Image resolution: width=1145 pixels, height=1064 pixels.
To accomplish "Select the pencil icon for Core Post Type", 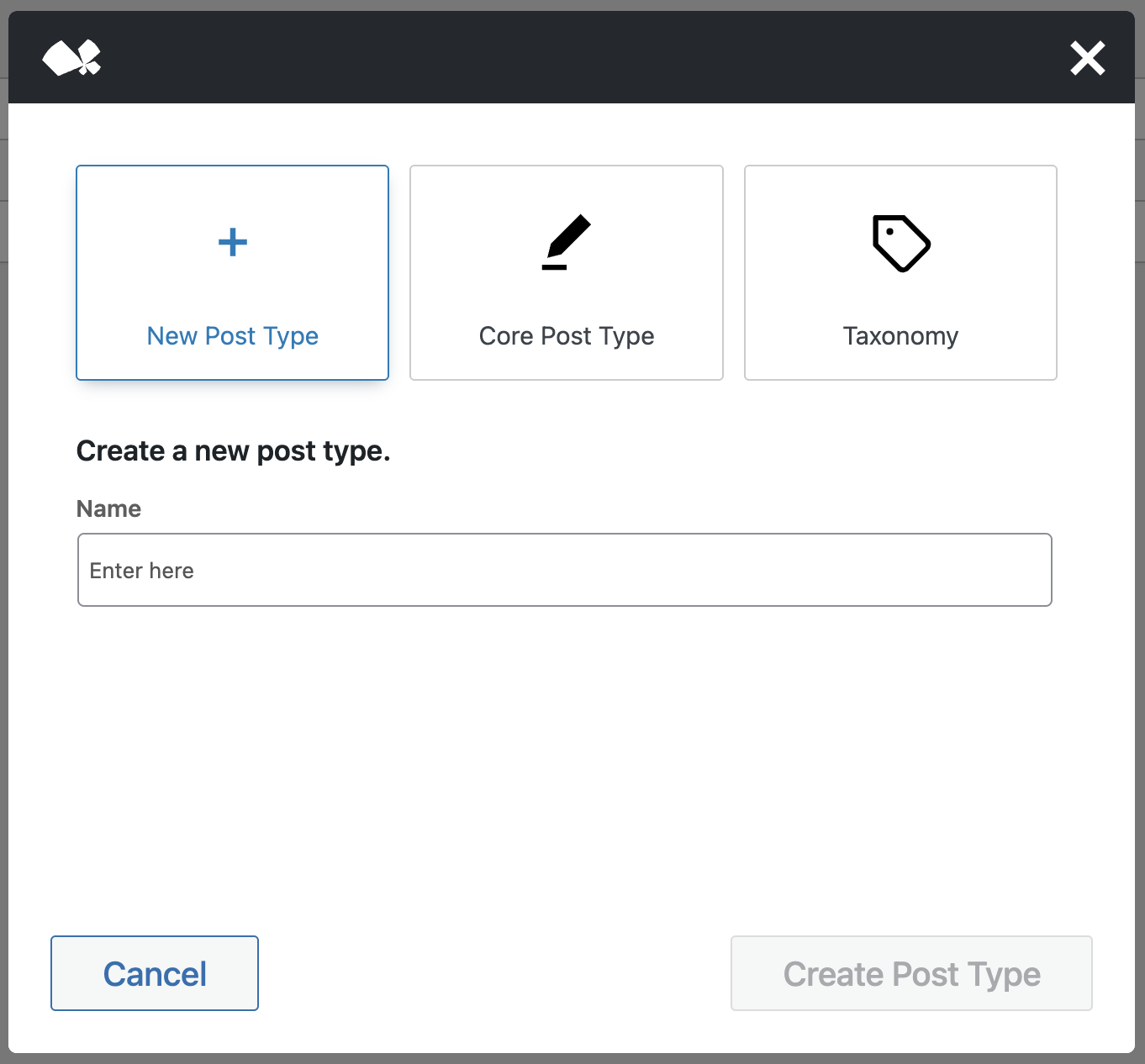I will [x=566, y=243].
